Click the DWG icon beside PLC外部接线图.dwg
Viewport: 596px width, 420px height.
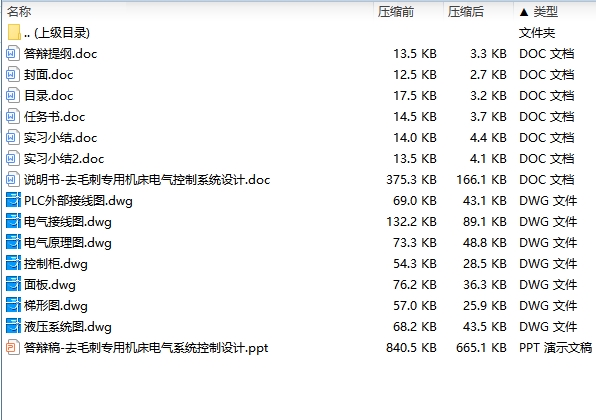coord(13,200)
